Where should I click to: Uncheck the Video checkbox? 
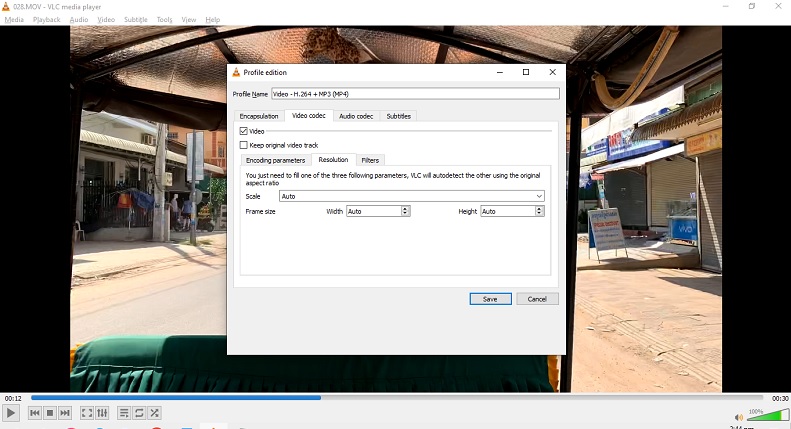243,131
